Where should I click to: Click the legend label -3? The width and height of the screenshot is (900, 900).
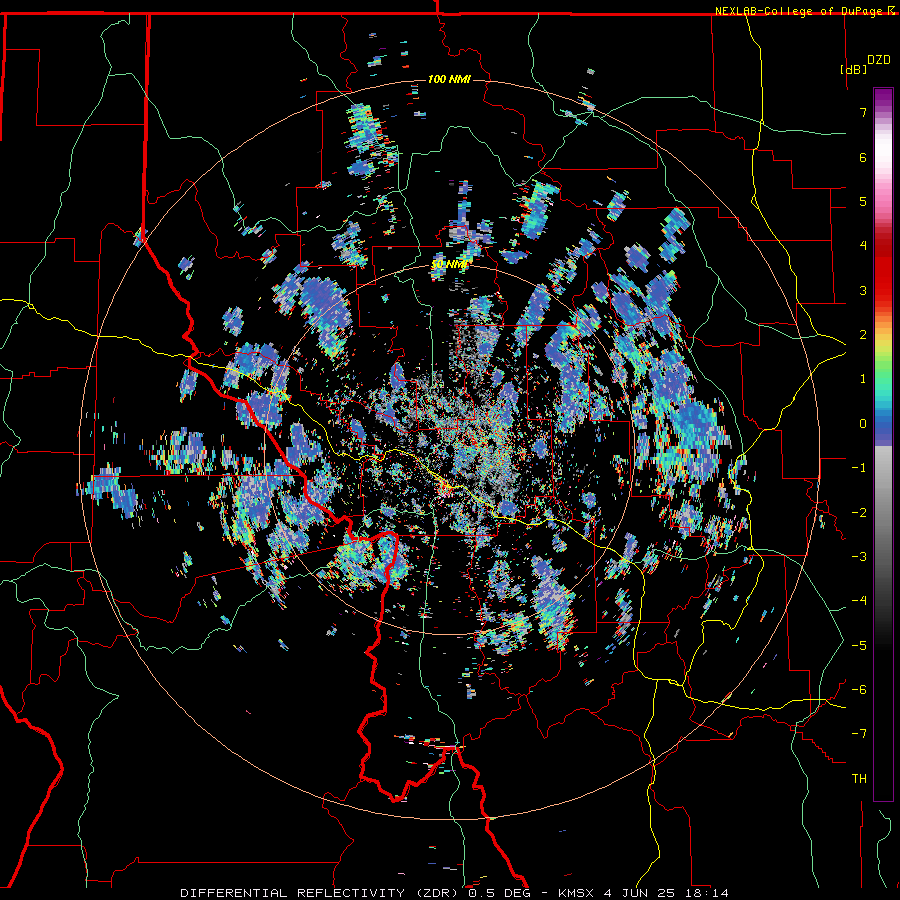[x=859, y=557]
